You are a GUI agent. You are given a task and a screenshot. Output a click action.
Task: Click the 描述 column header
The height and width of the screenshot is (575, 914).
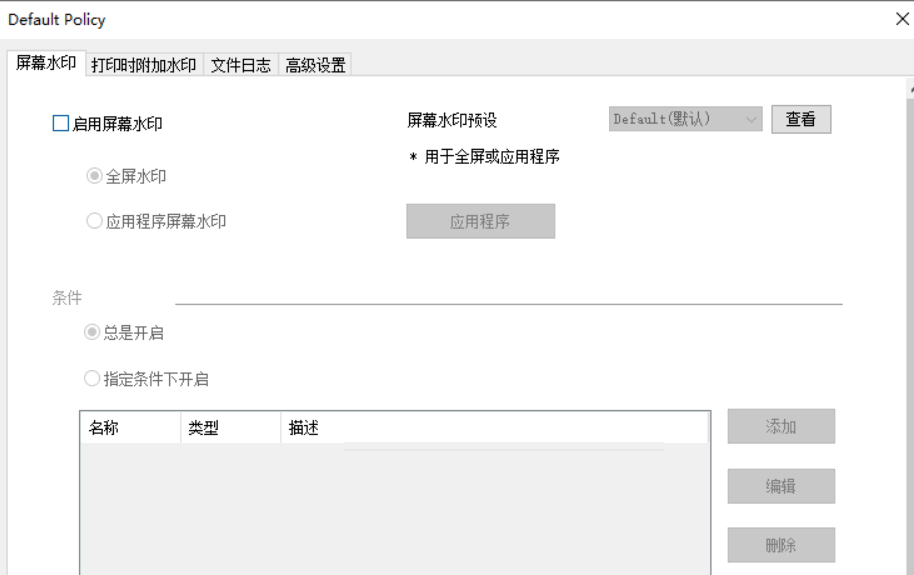(x=494, y=428)
